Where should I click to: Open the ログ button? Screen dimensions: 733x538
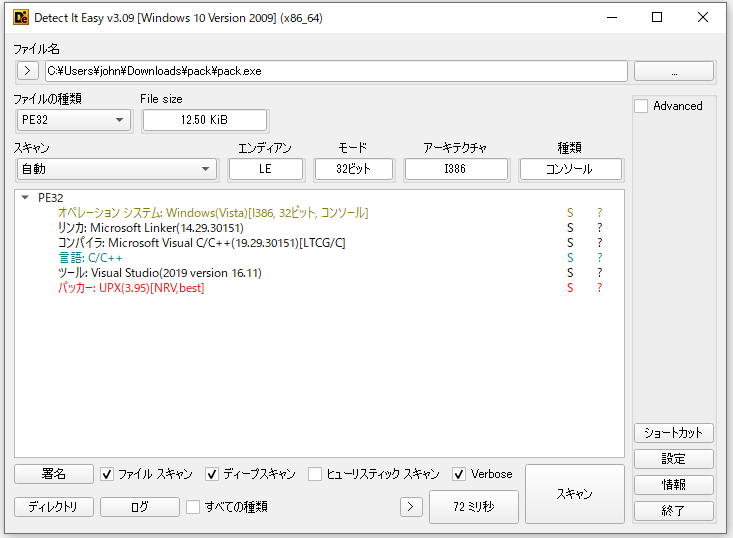pyautogui.click(x=140, y=507)
